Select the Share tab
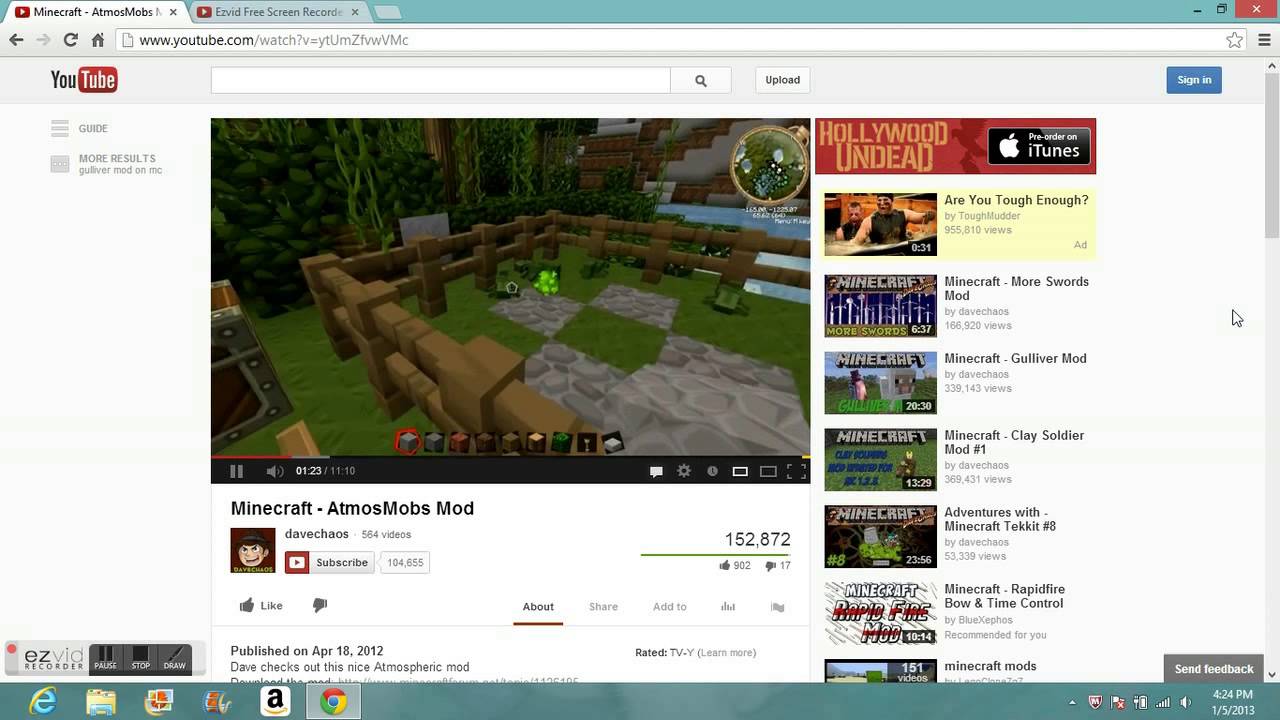Viewport: 1280px width, 720px height. pyautogui.click(x=603, y=607)
